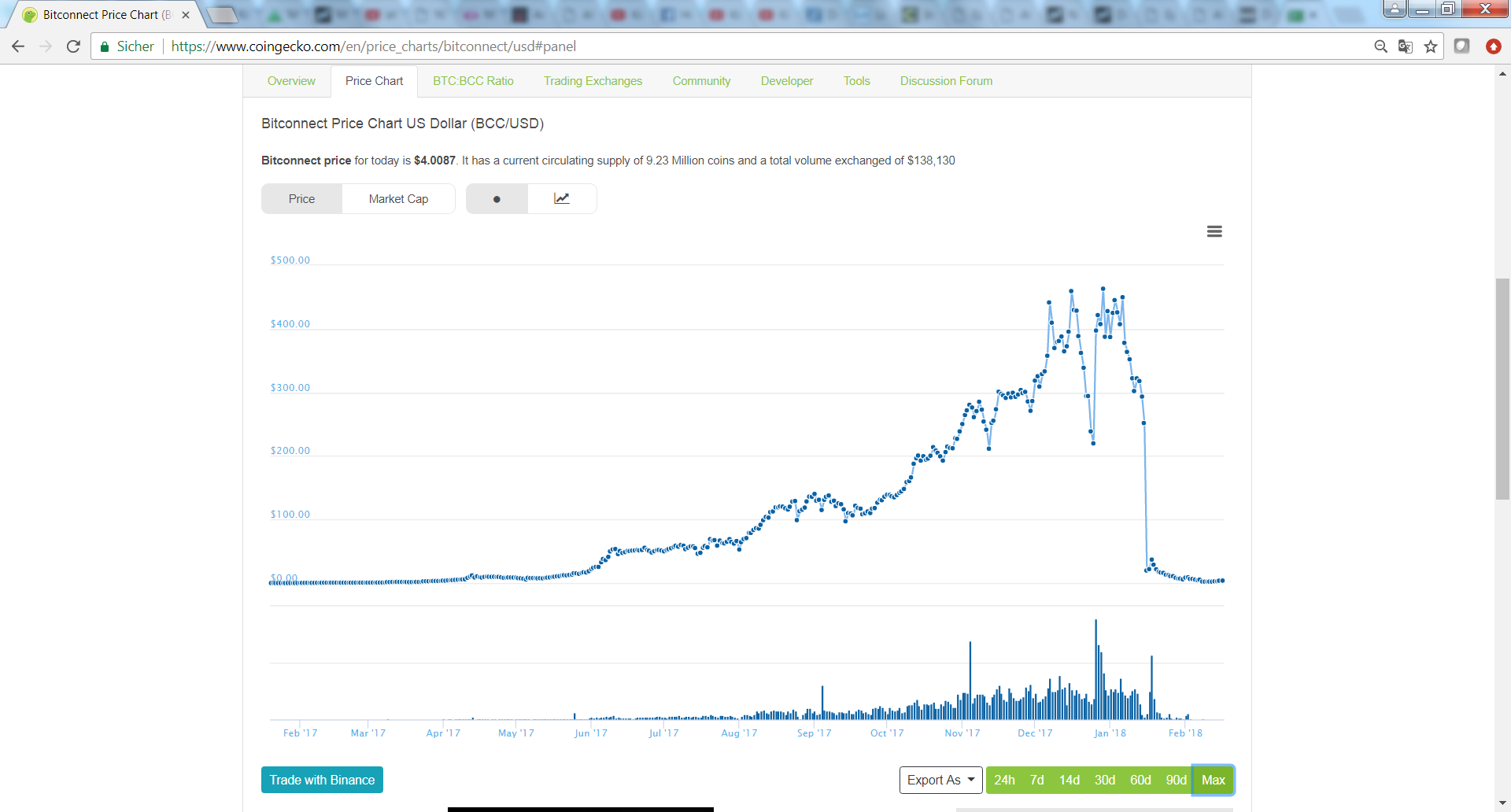Select the 90d time range
Screen dimensions: 1511x812
[1176, 780]
